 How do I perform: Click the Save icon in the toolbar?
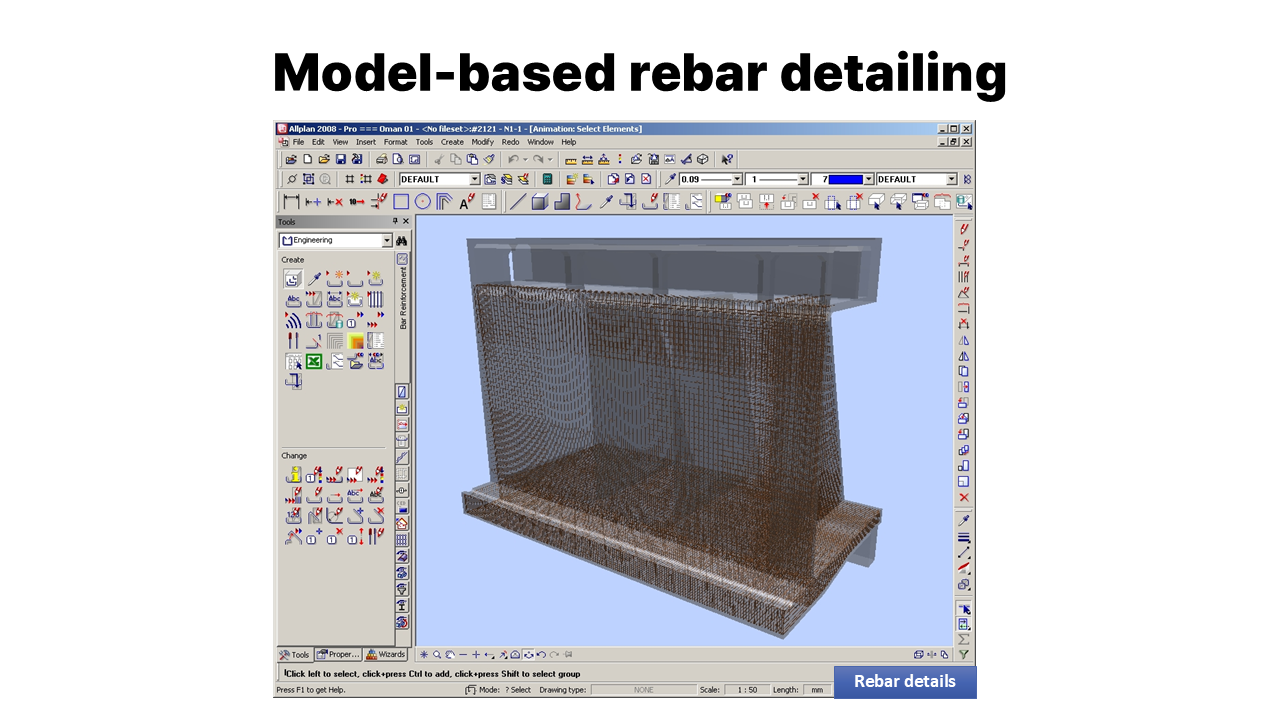click(340, 159)
